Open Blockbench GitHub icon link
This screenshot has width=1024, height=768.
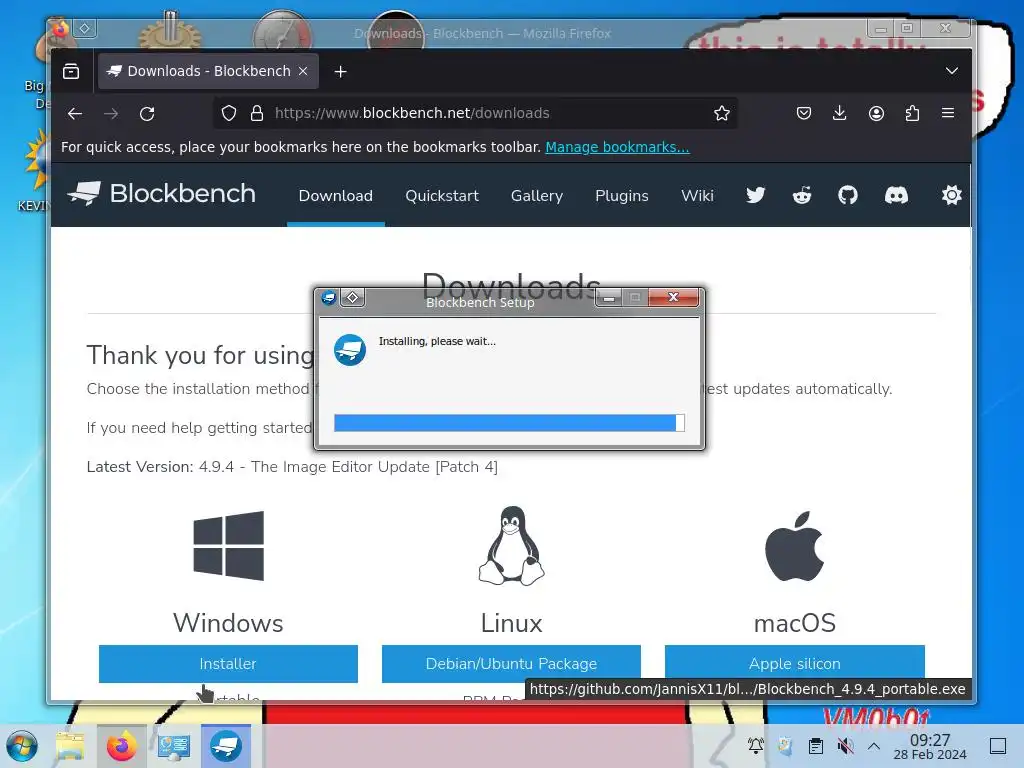click(x=848, y=195)
